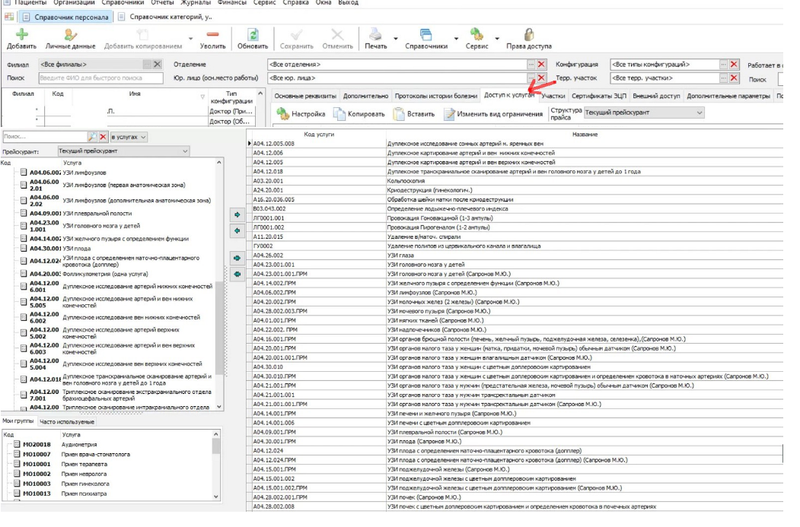The width and height of the screenshot is (800, 527).
Task: Open the Отчеты menu
Action: [x=161, y=4]
